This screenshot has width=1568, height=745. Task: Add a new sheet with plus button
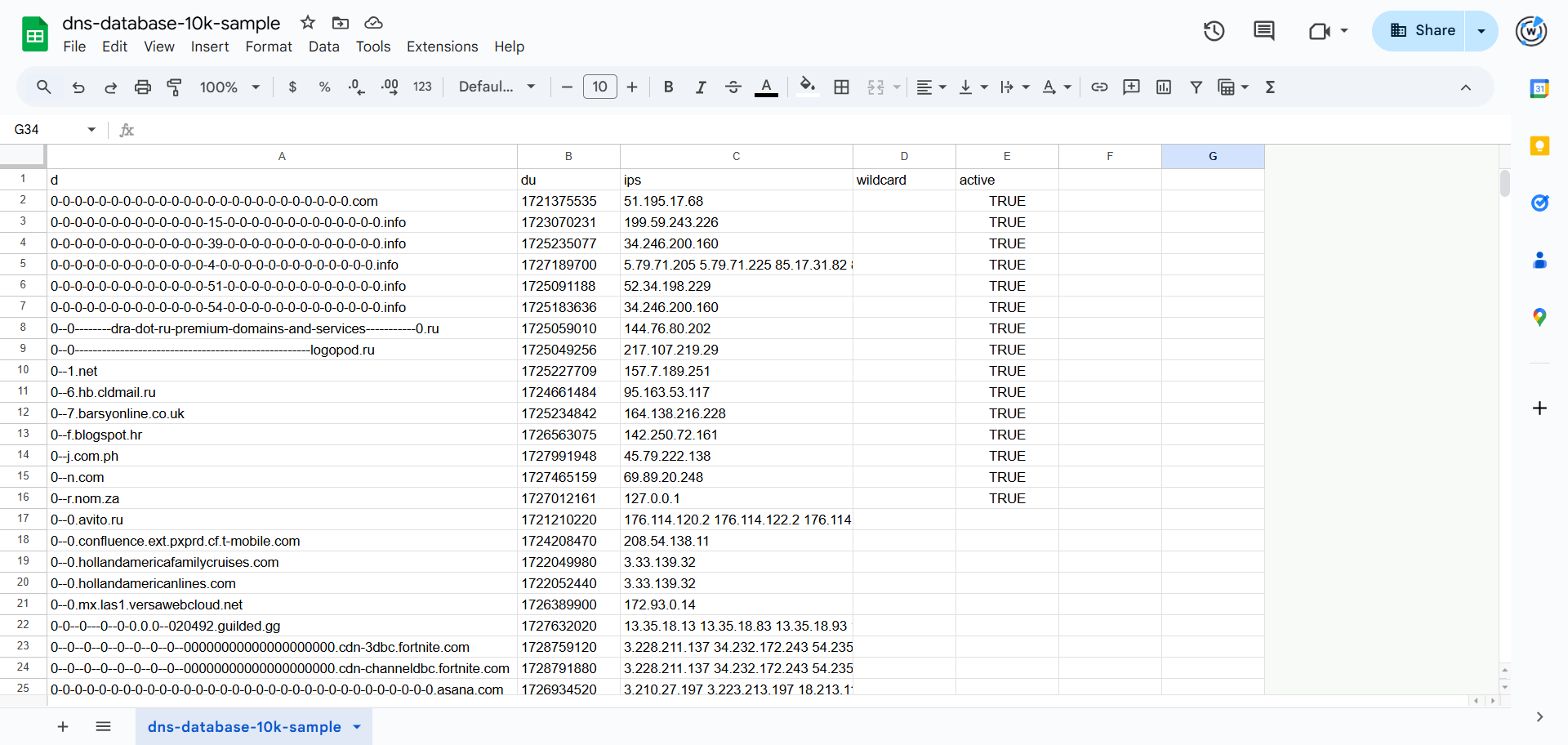(x=63, y=727)
